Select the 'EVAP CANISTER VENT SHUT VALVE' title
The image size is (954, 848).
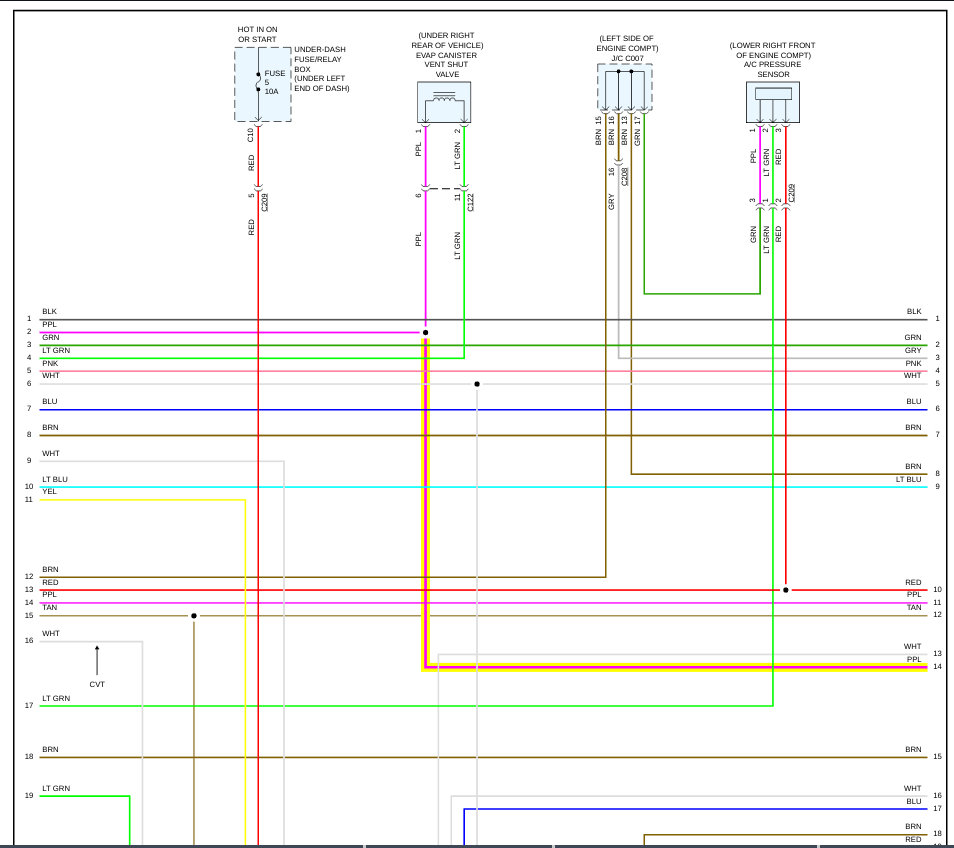pos(447,64)
